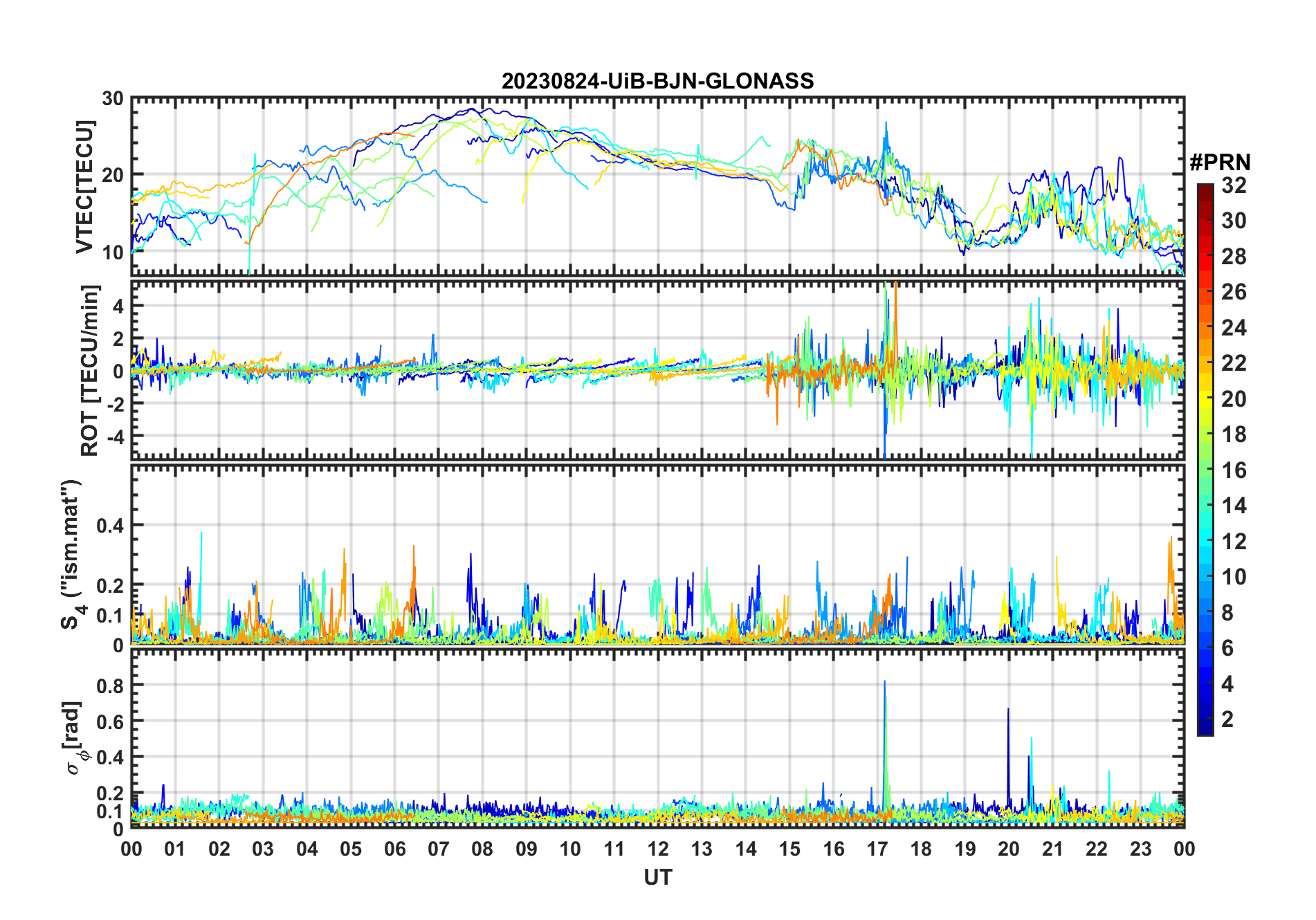Select the #PRN colorbar title

(1220, 162)
